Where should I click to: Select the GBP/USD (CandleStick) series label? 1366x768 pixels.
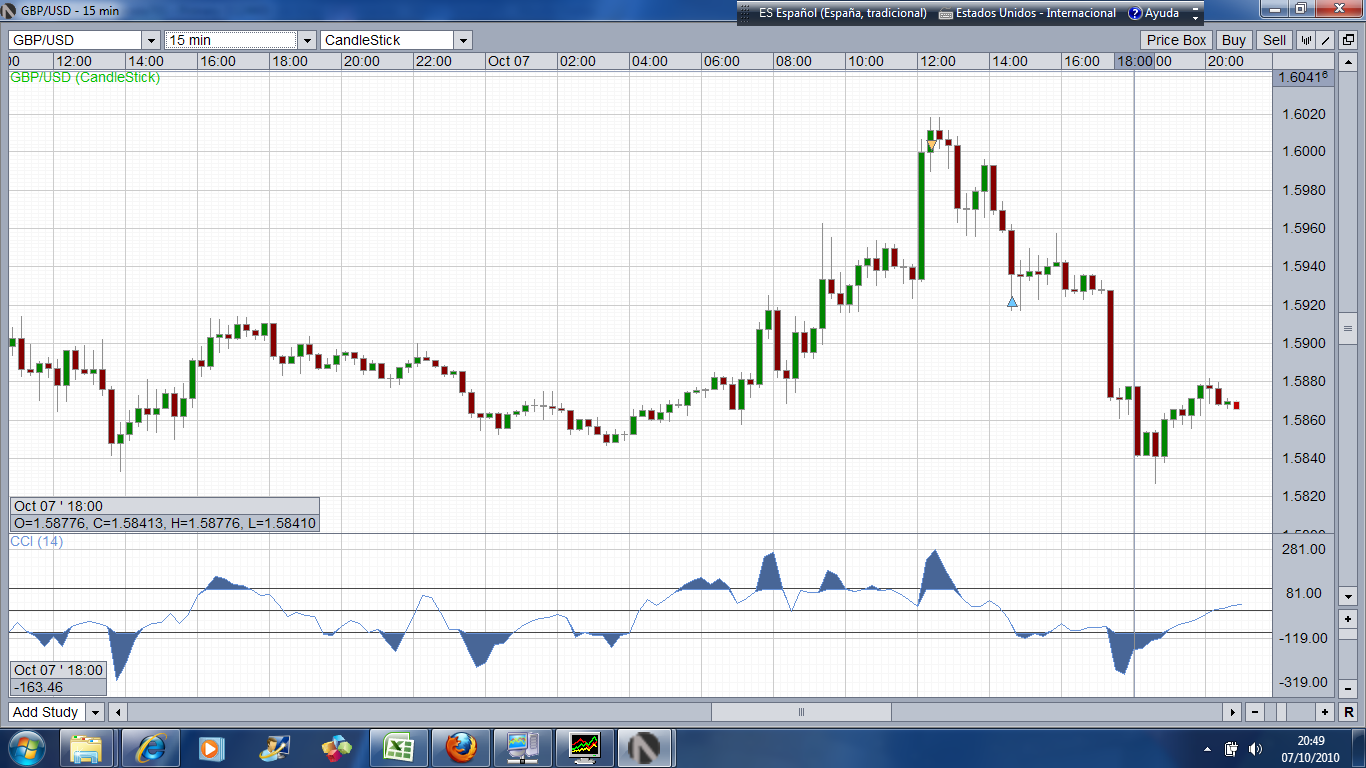pos(85,77)
